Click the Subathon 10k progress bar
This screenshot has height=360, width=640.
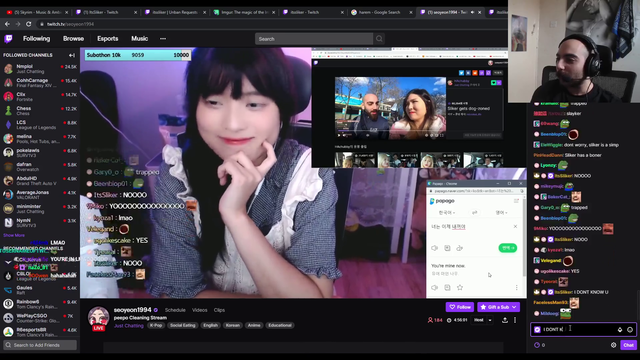138,55
